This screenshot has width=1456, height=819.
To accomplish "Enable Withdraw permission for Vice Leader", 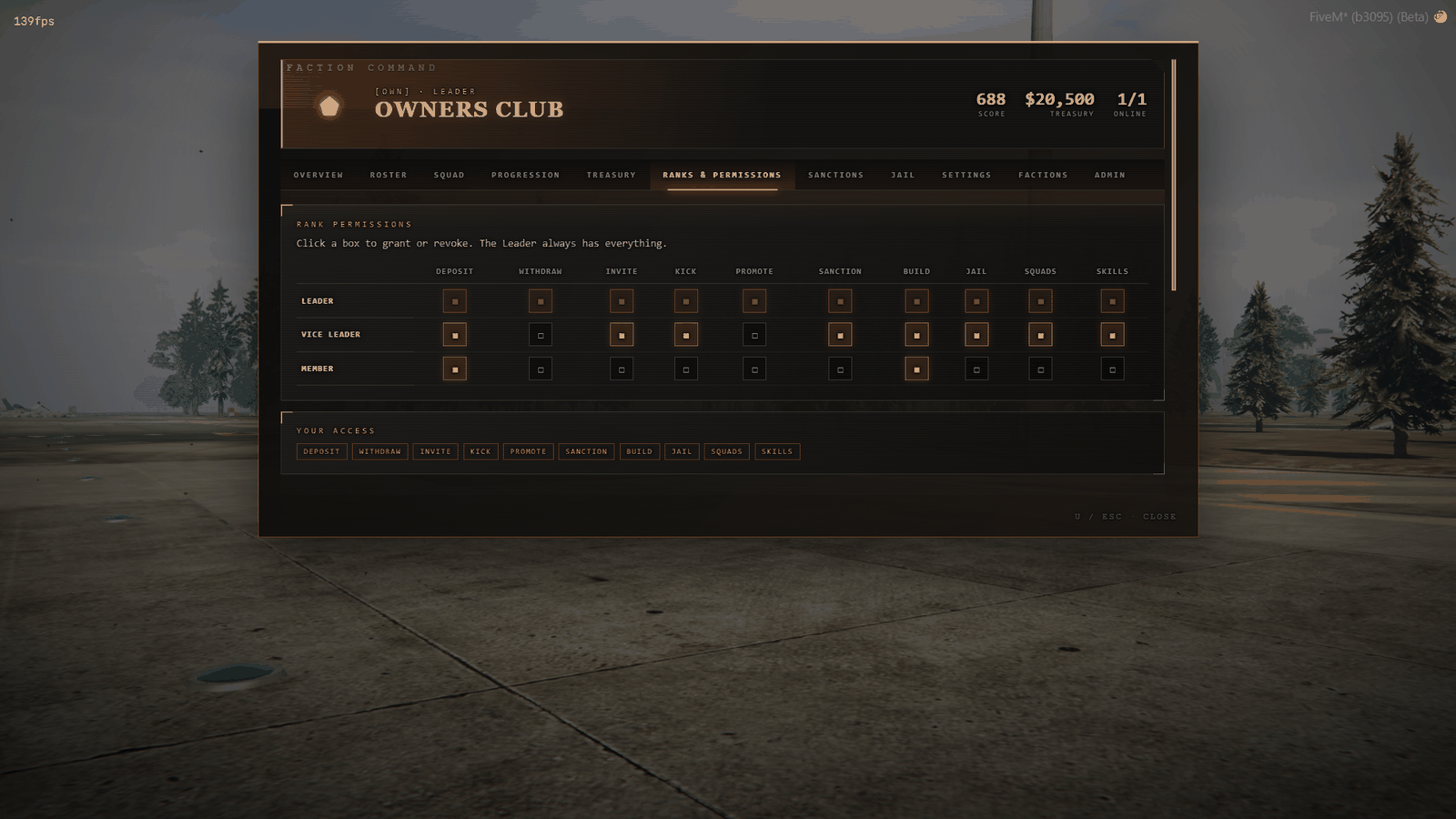I will point(541,335).
